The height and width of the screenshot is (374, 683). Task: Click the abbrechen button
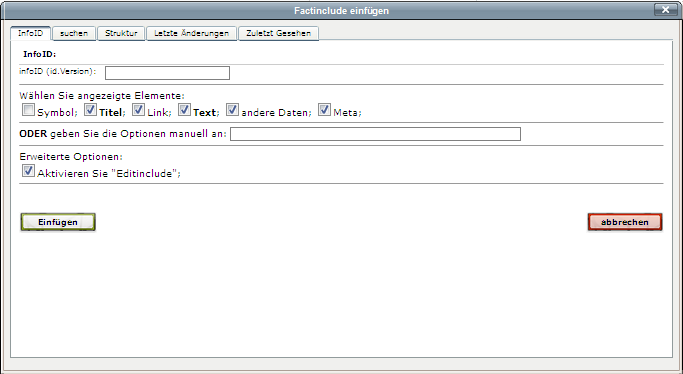(625, 222)
